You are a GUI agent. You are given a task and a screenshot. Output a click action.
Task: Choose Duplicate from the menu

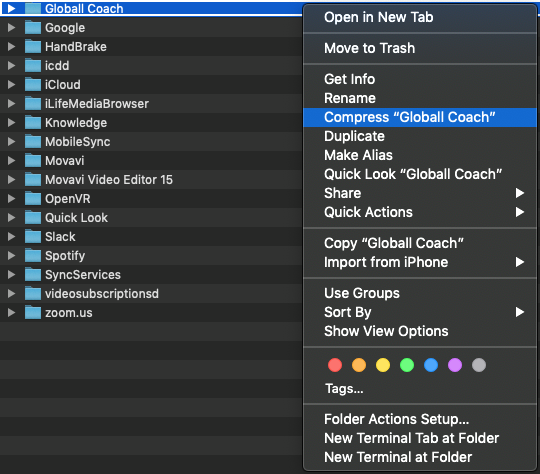pos(420,136)
